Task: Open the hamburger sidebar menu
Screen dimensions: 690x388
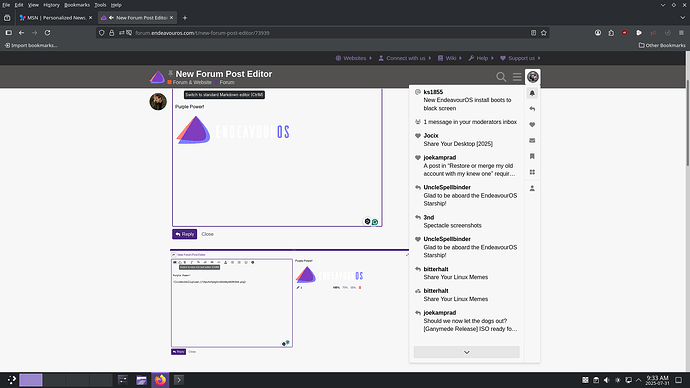Action: [x=517, y=77]
